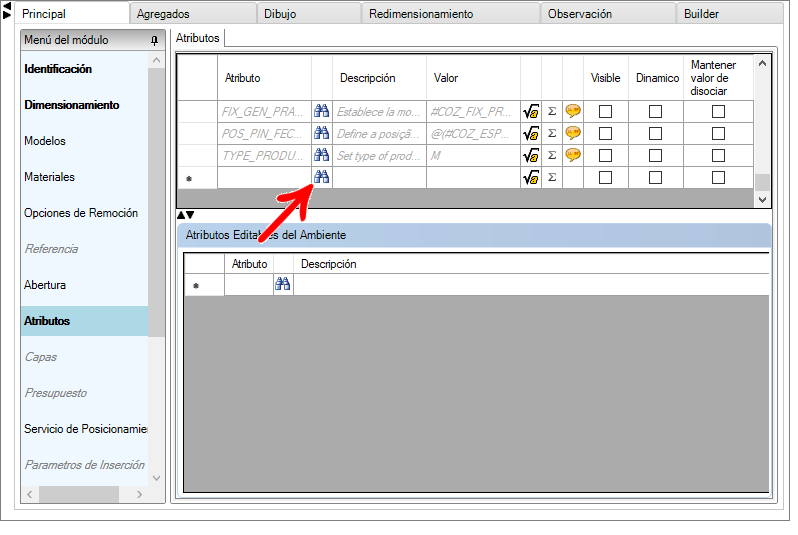Click sigma icon in the new empty row

[x=552, y=177]
